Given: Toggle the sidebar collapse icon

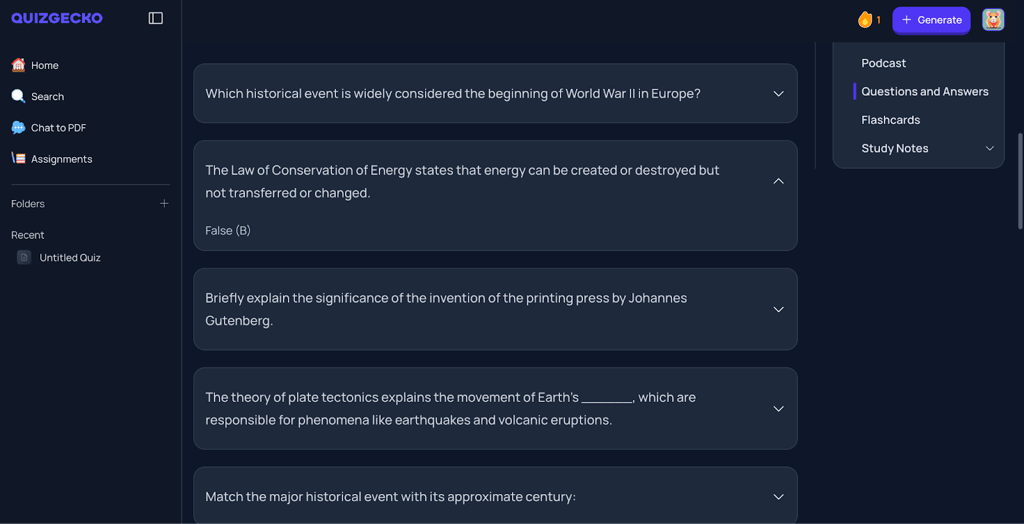Looking at the screenshot, I should 155,18.
